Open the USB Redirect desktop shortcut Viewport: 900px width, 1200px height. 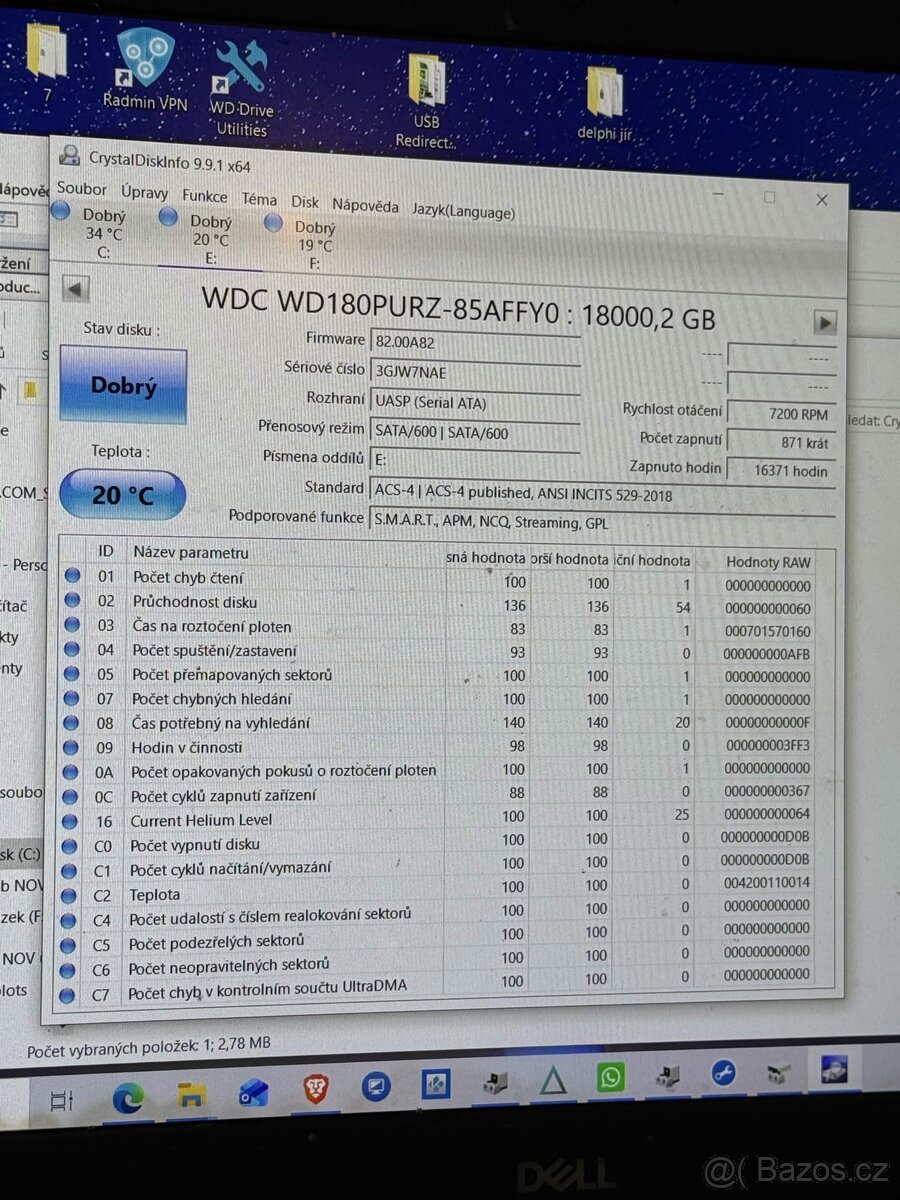click(427, 100)
